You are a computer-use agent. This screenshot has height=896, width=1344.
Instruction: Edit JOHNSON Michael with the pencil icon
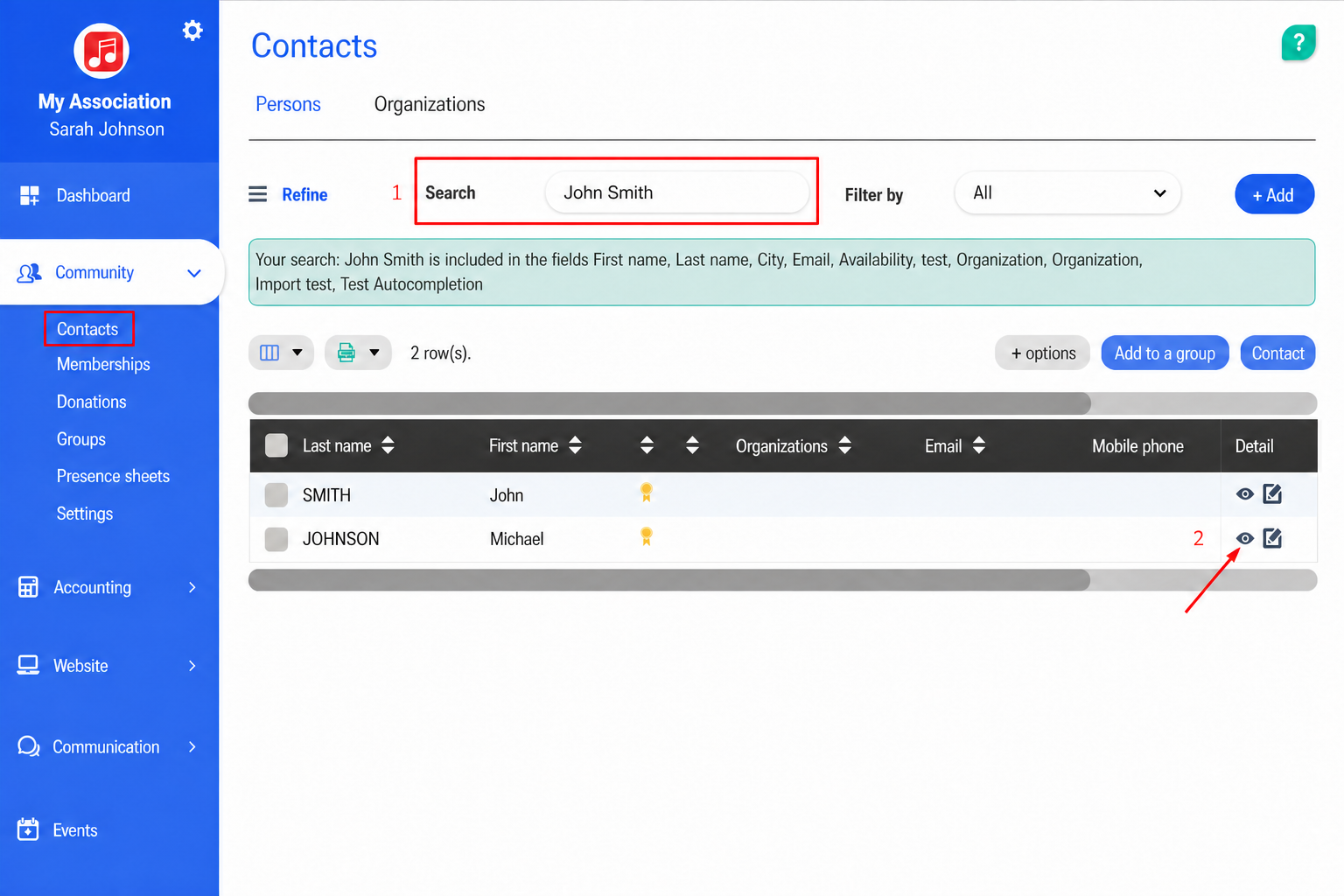coord(1272,538)
